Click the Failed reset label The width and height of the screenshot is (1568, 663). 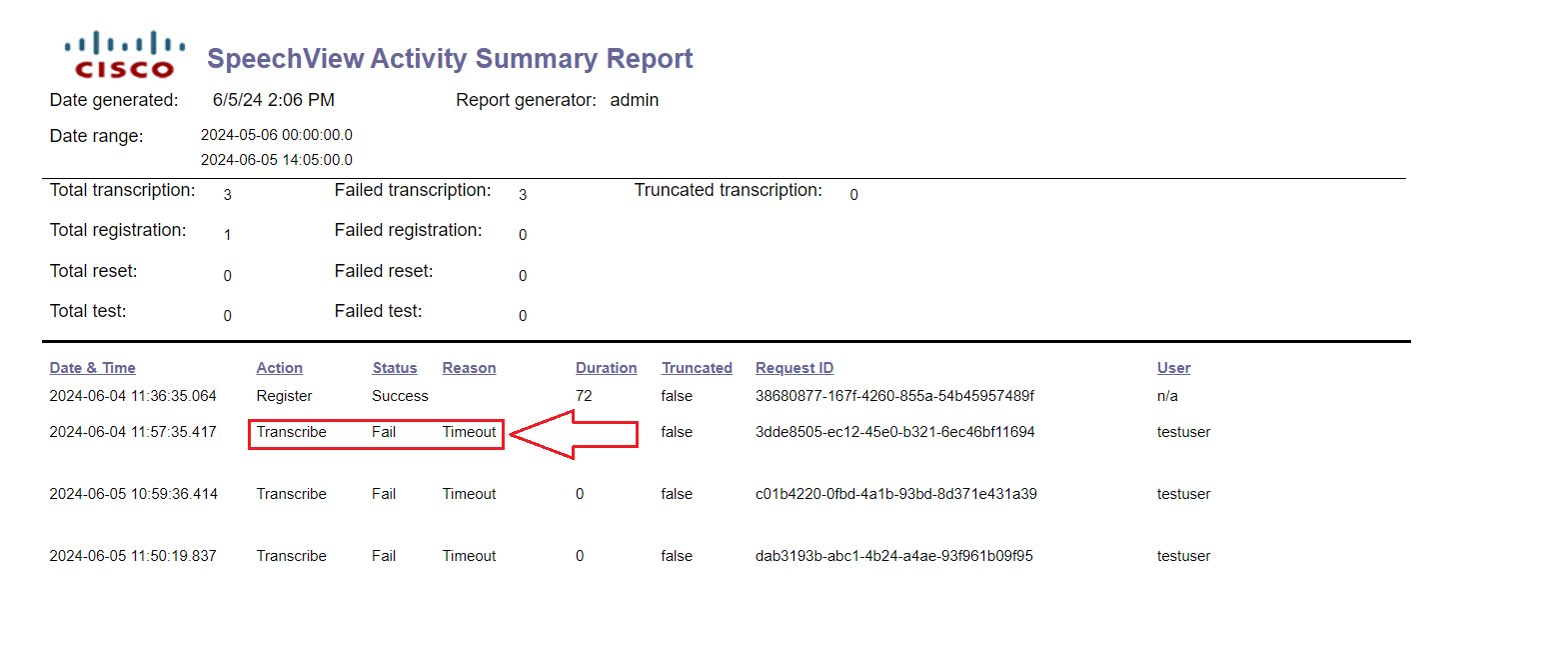point(384,271)
